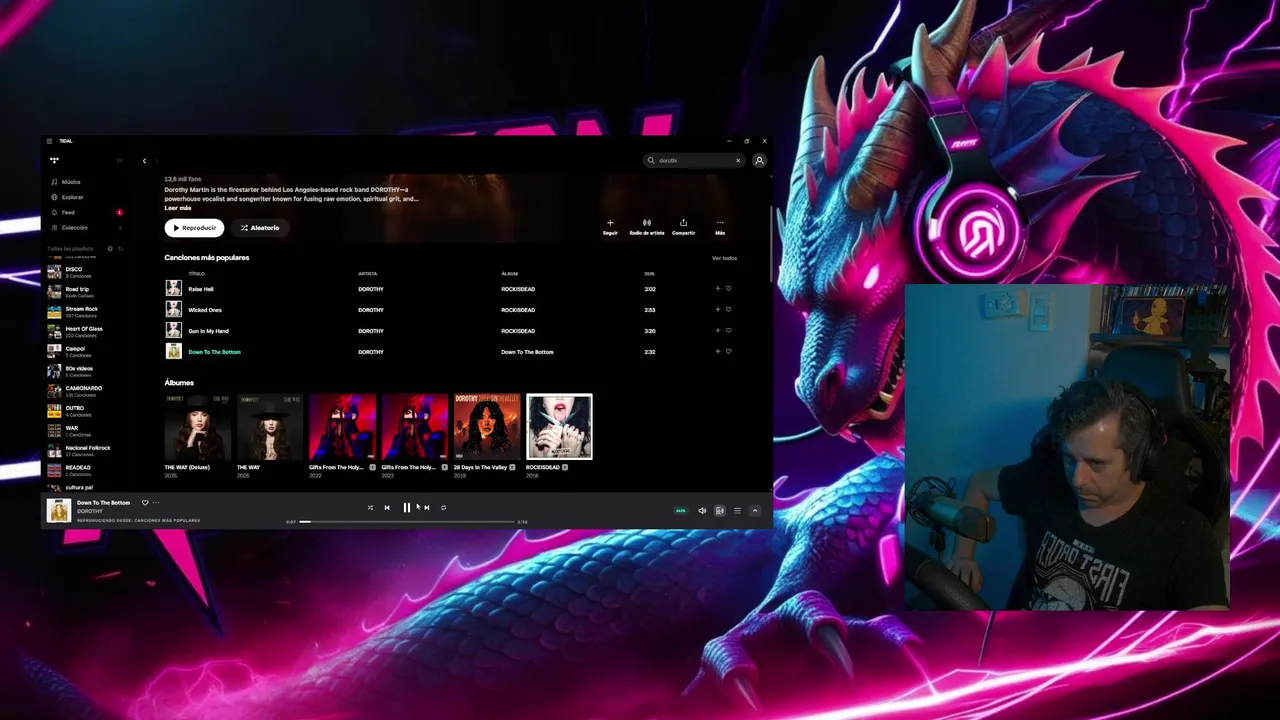Open the Más options menu
1280x720 pixels.
point(720,227)
